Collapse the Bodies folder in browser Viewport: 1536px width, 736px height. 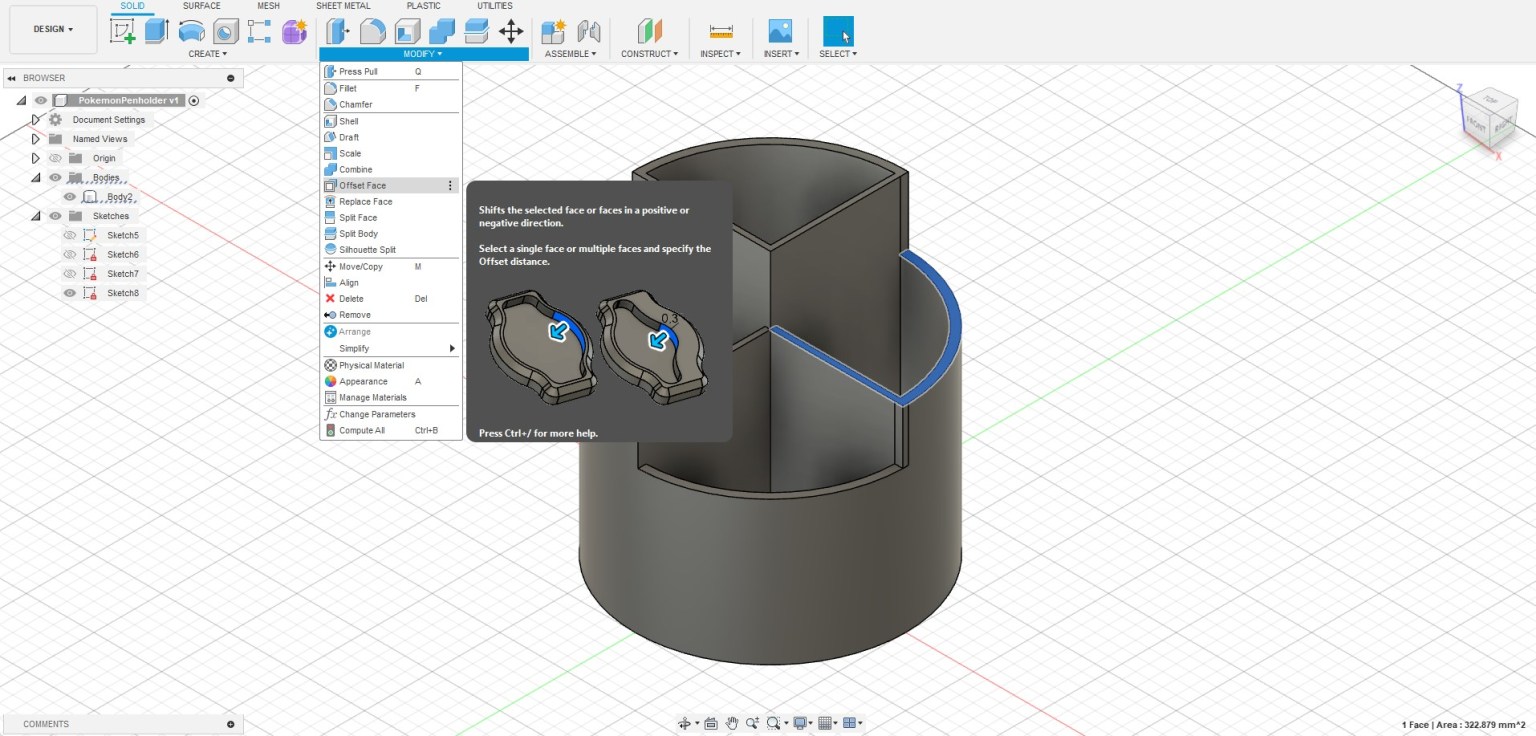[x=36, y=177]
